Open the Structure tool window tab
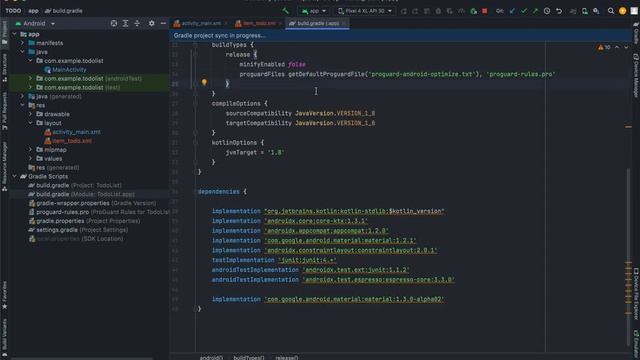The image size is (640, 360). pyautogui.click(x=4, y=68)
